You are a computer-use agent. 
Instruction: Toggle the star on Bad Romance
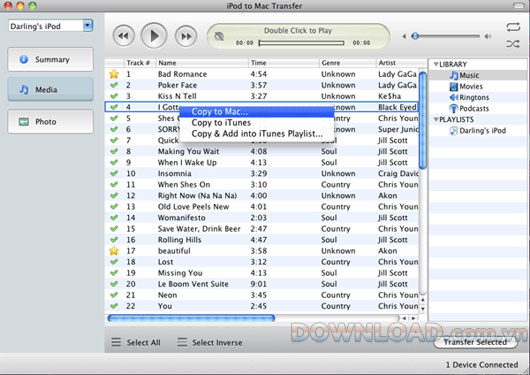tap(114, 74)
